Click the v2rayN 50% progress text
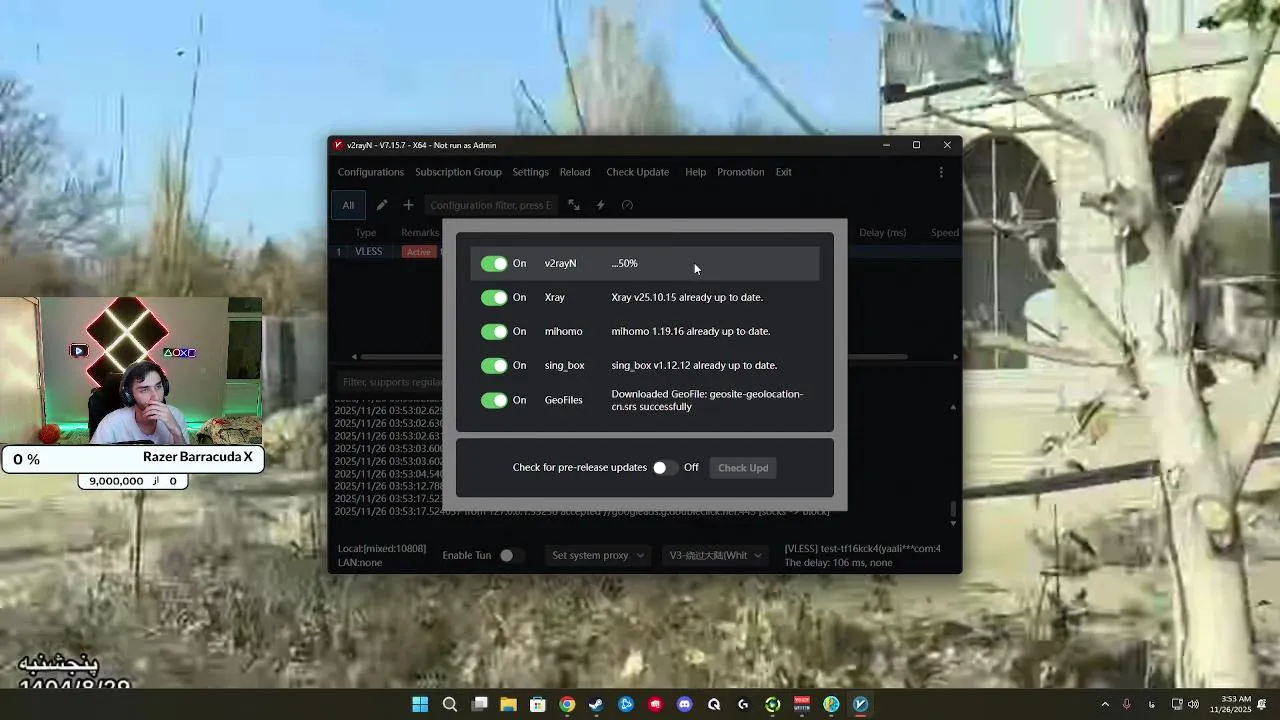 pos(624,264)
